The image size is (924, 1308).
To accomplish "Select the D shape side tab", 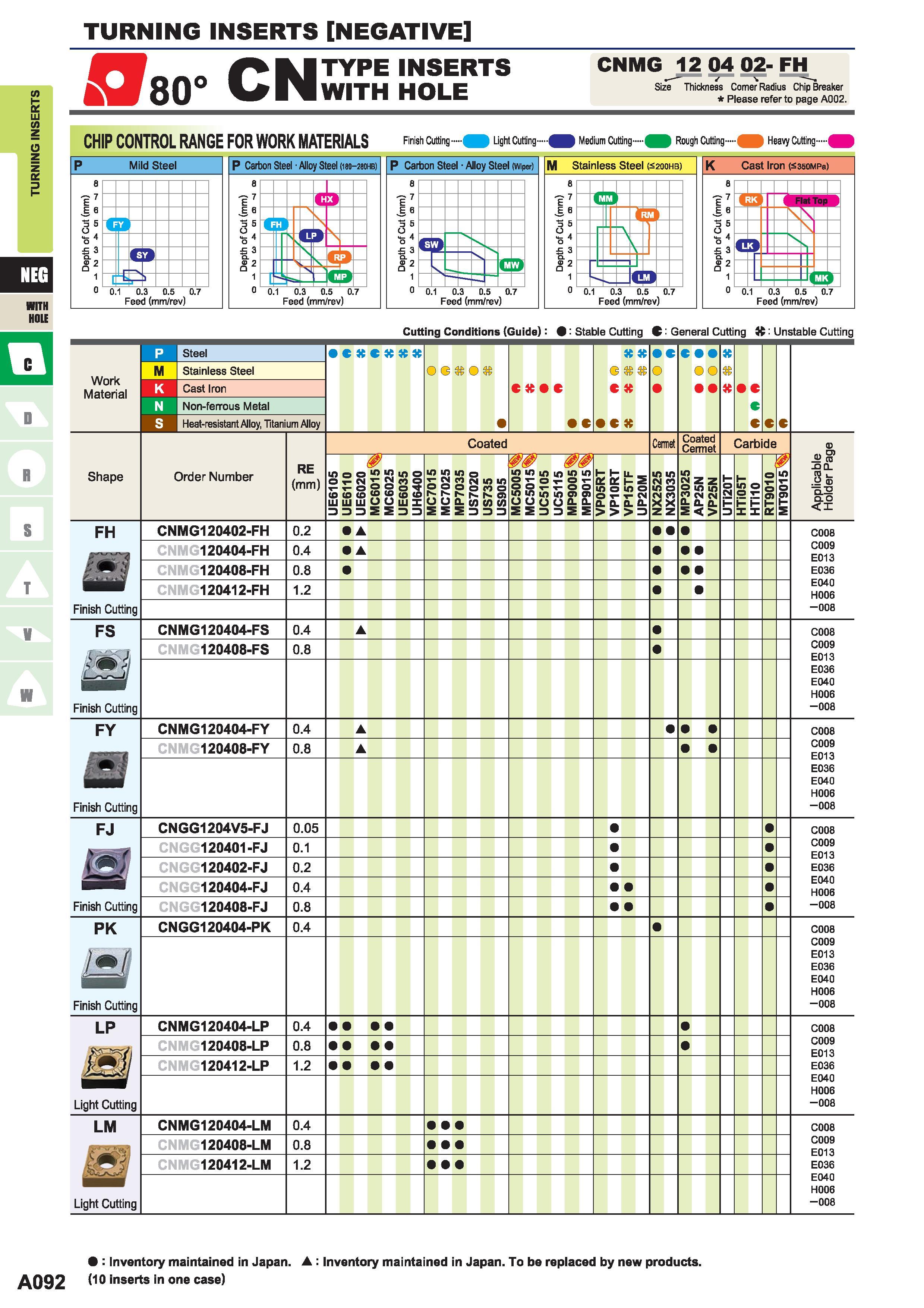I will [x=27, y=414].
